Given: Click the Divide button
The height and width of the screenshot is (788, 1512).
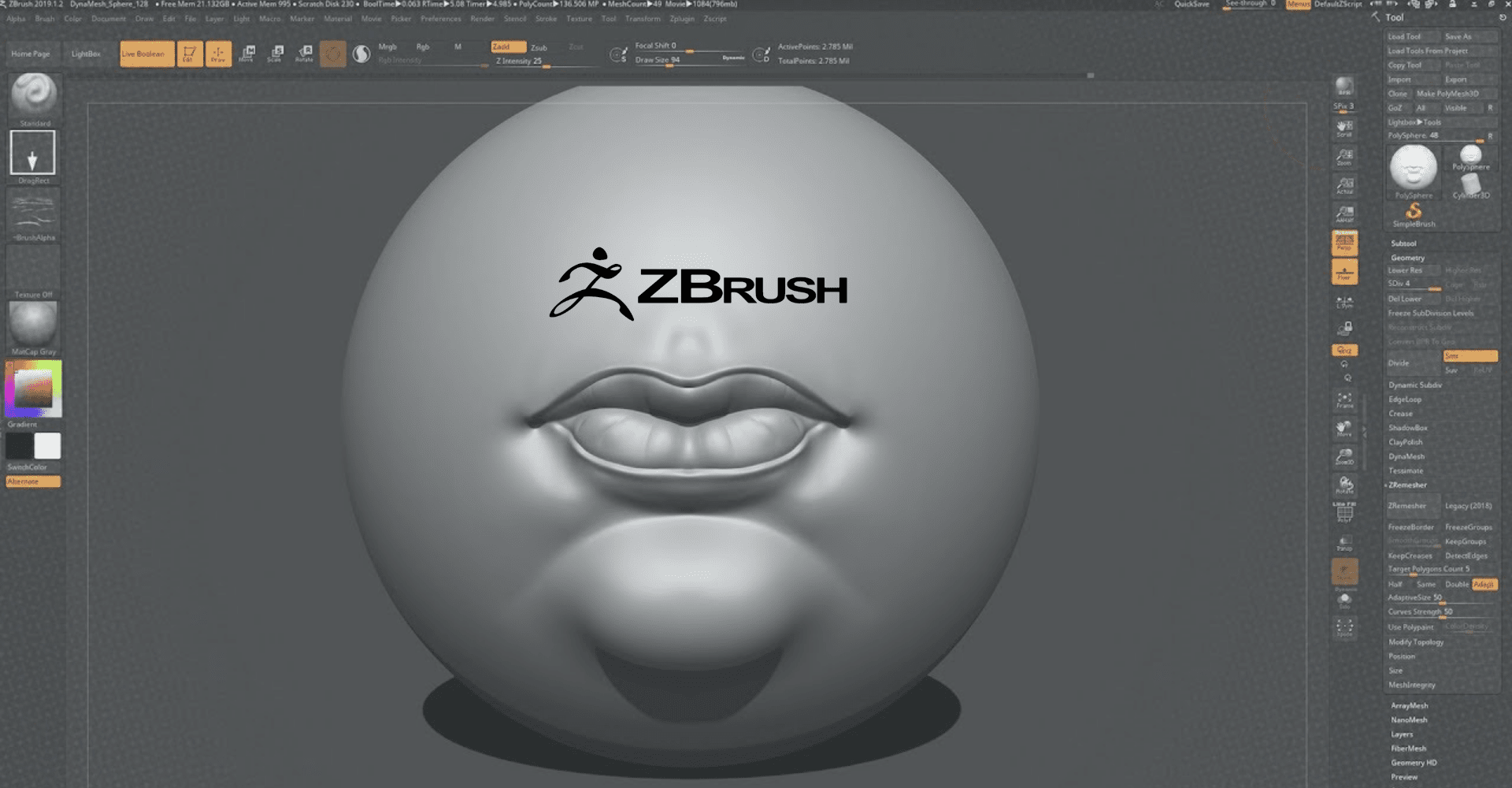Looking at the screenshot, I should pyautogui.click(x=1413, y=363).
